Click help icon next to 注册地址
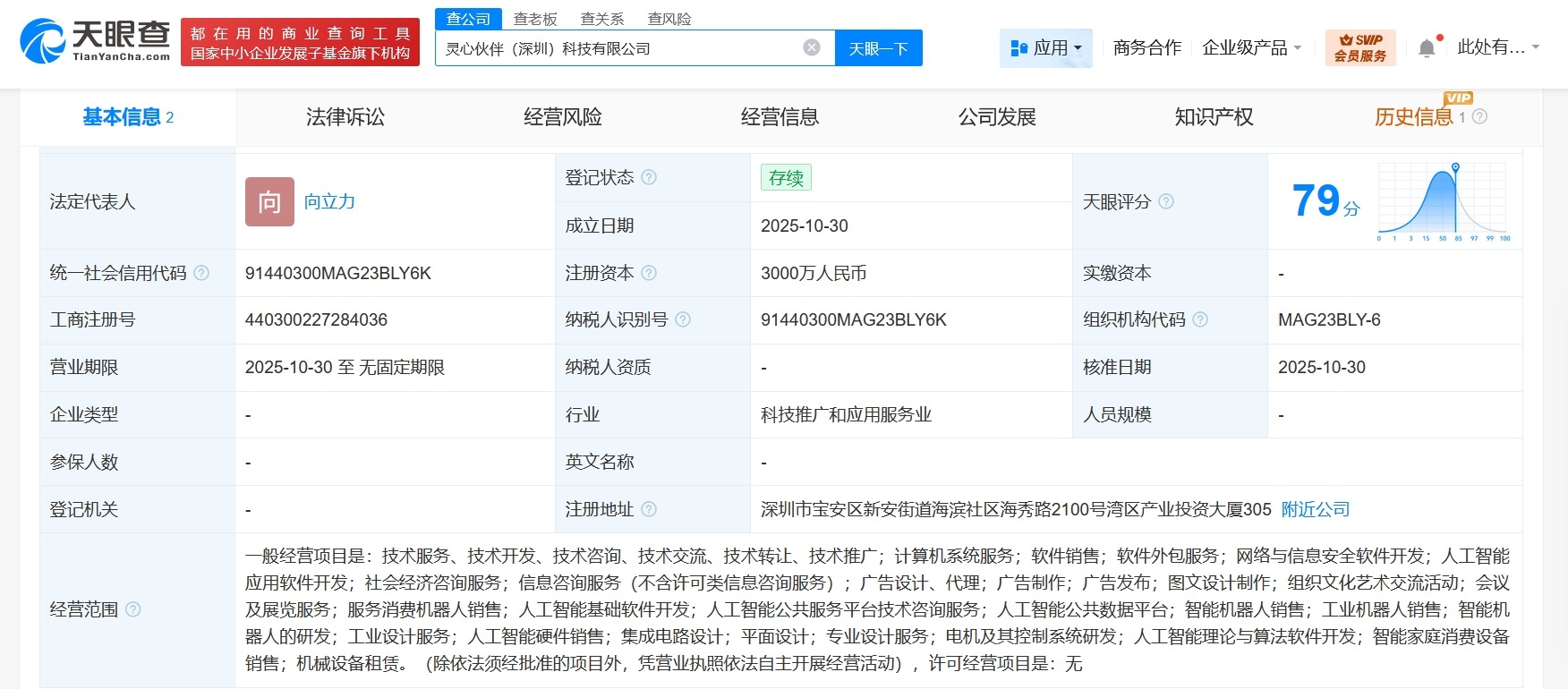The height and width of the screenshot is (689, 1568). tap(649, 509)
